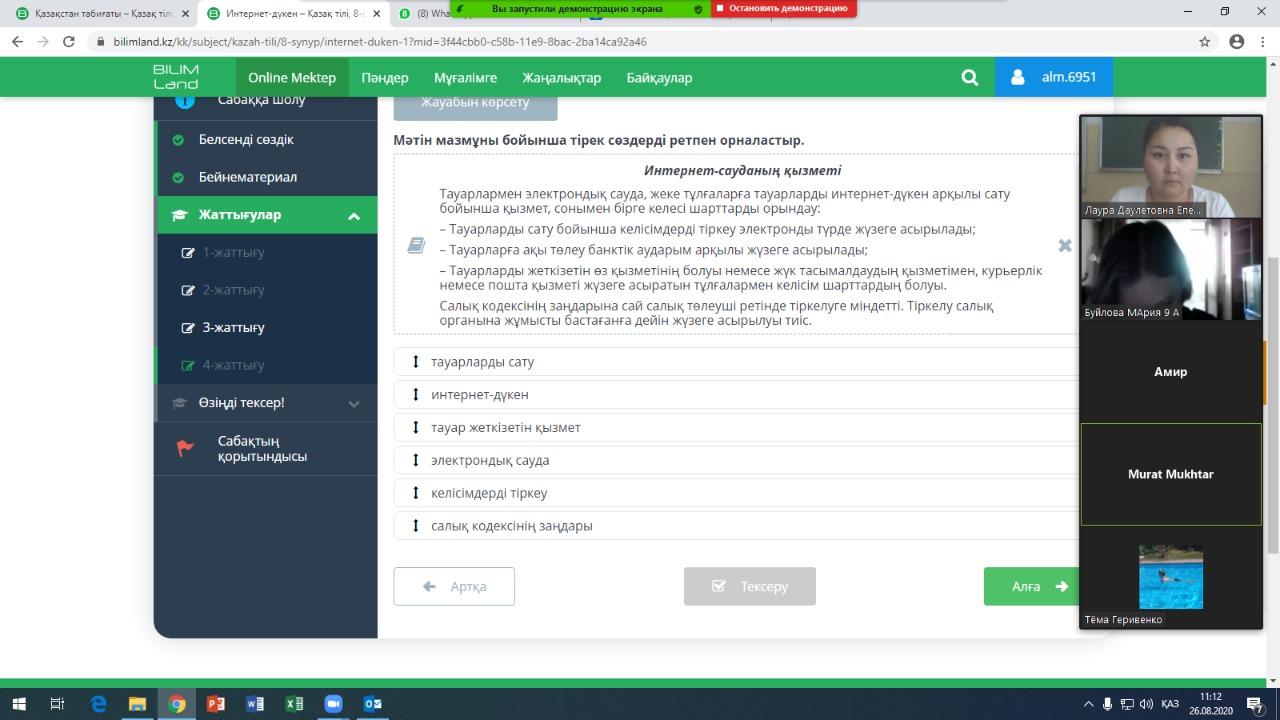Click the Тексеру check button
Screen dimensions: 1280x720
pos(749,586)
